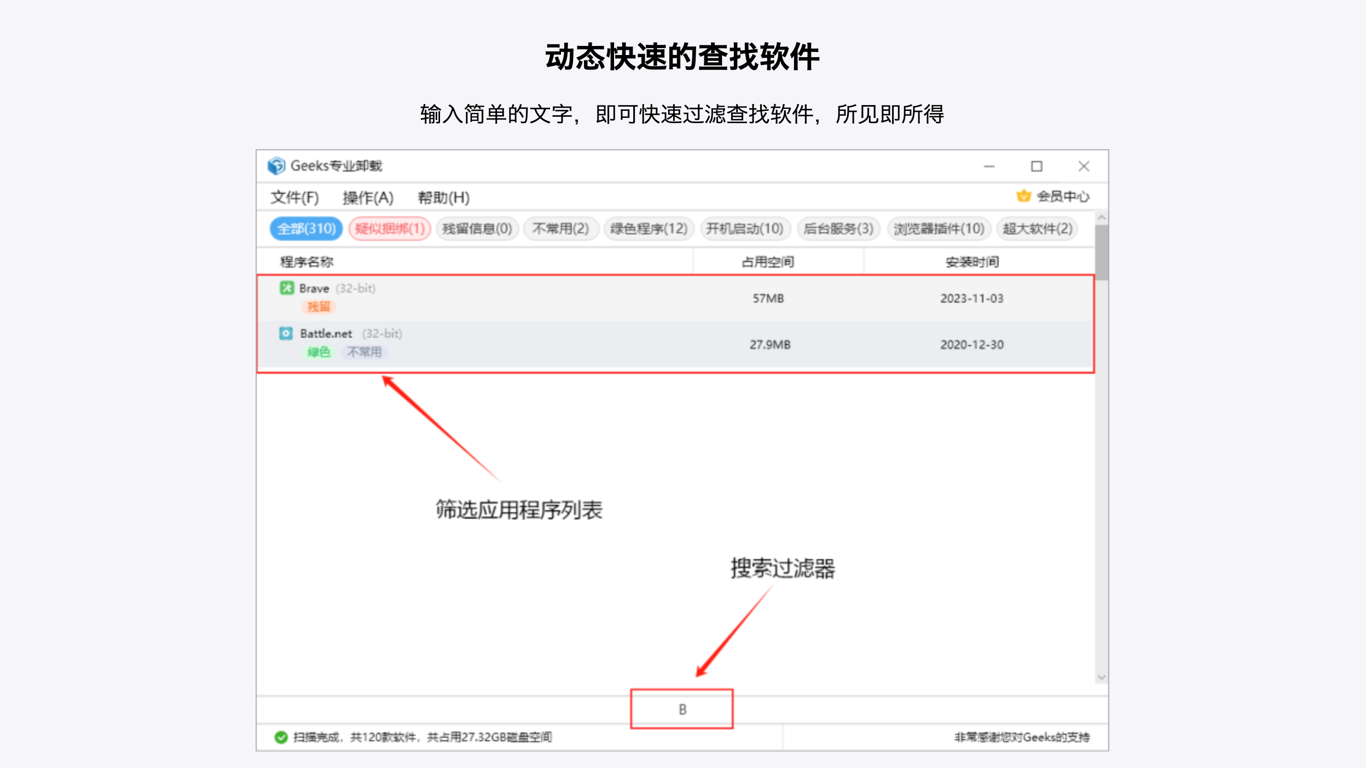Maximize the Geeks uninstaller window
The image size is (1366, 768).
coord(1036,166)
